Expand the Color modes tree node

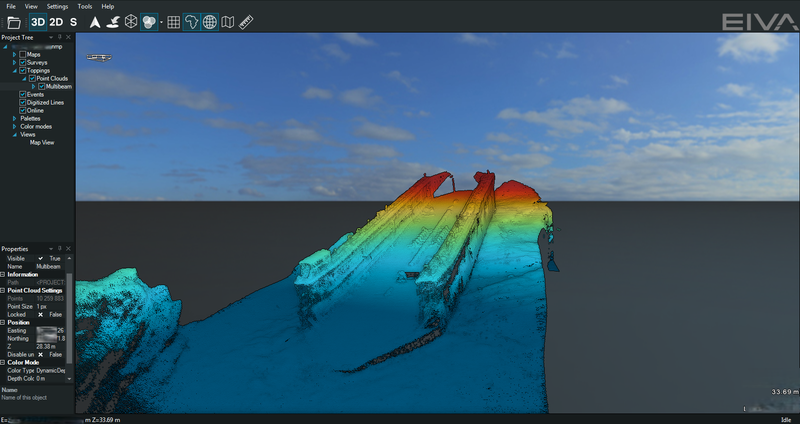pyautogui.click(x=15, y=126)
